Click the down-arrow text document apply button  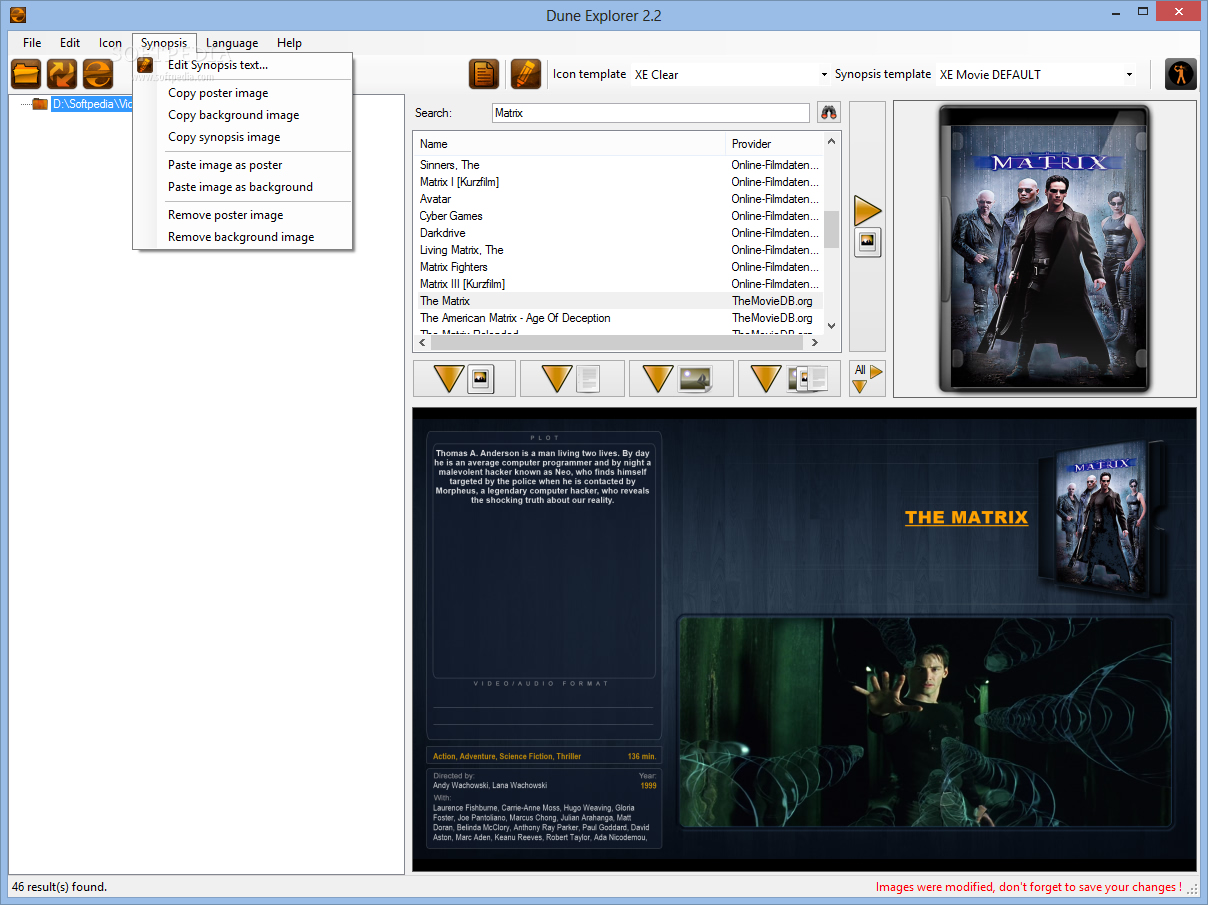click(x=572, y=379)
